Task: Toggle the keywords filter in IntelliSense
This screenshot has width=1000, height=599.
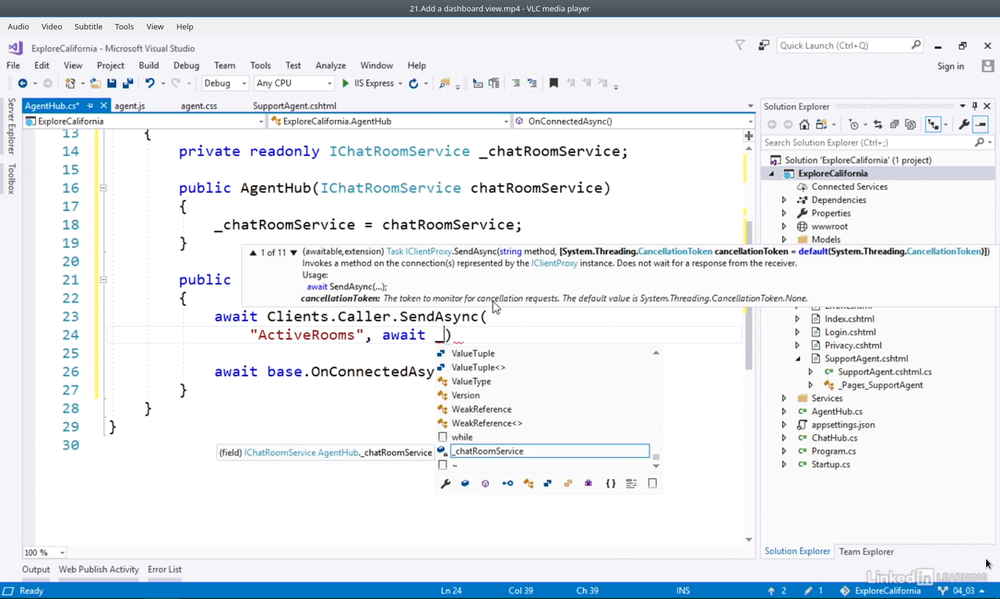Action: [x=652, y=484]
